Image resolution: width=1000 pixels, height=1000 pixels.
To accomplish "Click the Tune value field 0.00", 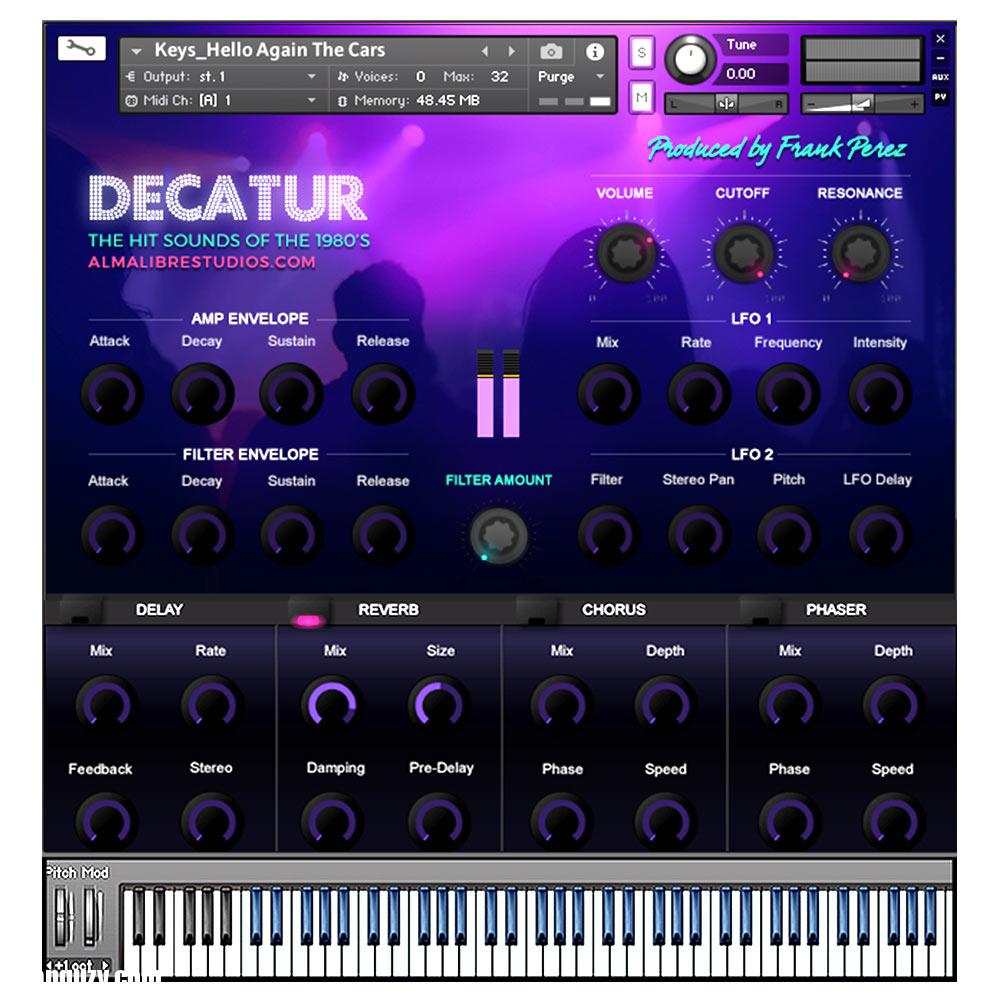I will [752, 74].
